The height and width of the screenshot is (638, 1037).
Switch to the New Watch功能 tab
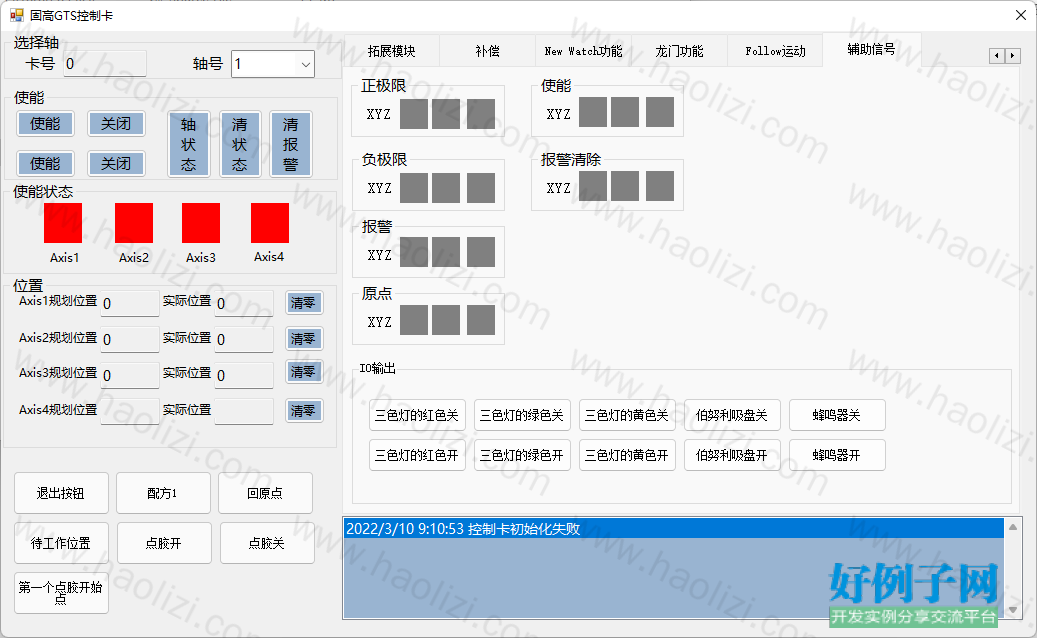(x=583, y=51)
